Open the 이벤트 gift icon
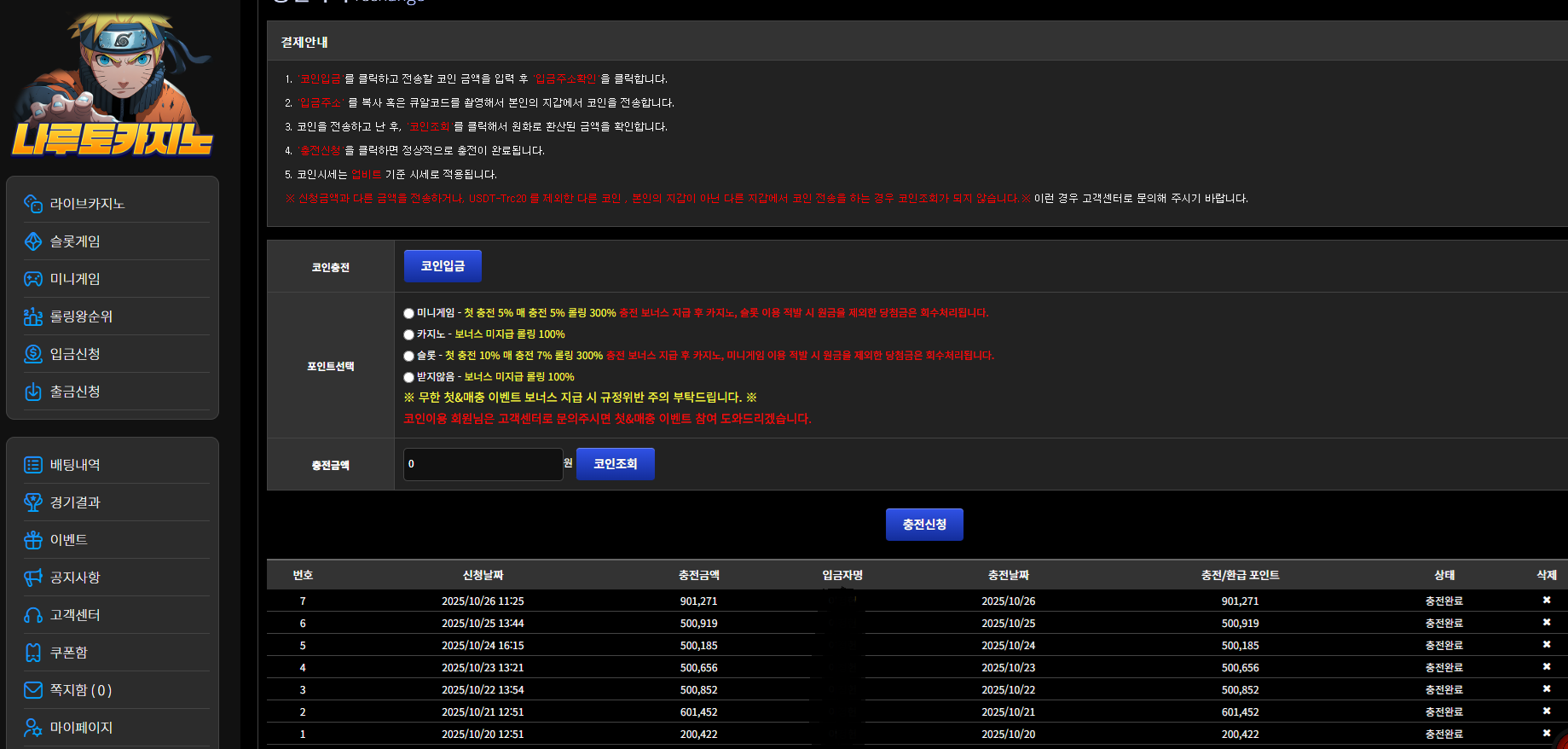Viewport: 1568px width, 749px height. [x=33, y=540]
